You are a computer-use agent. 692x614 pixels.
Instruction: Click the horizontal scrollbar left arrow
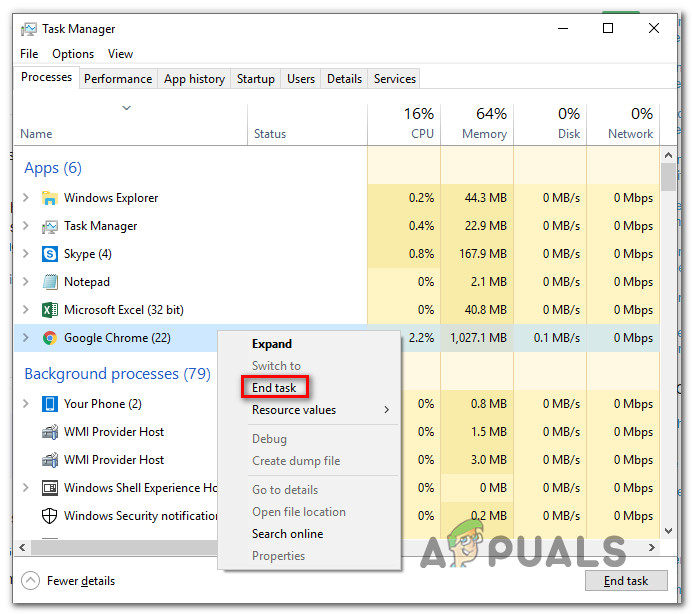click(22, 547)
